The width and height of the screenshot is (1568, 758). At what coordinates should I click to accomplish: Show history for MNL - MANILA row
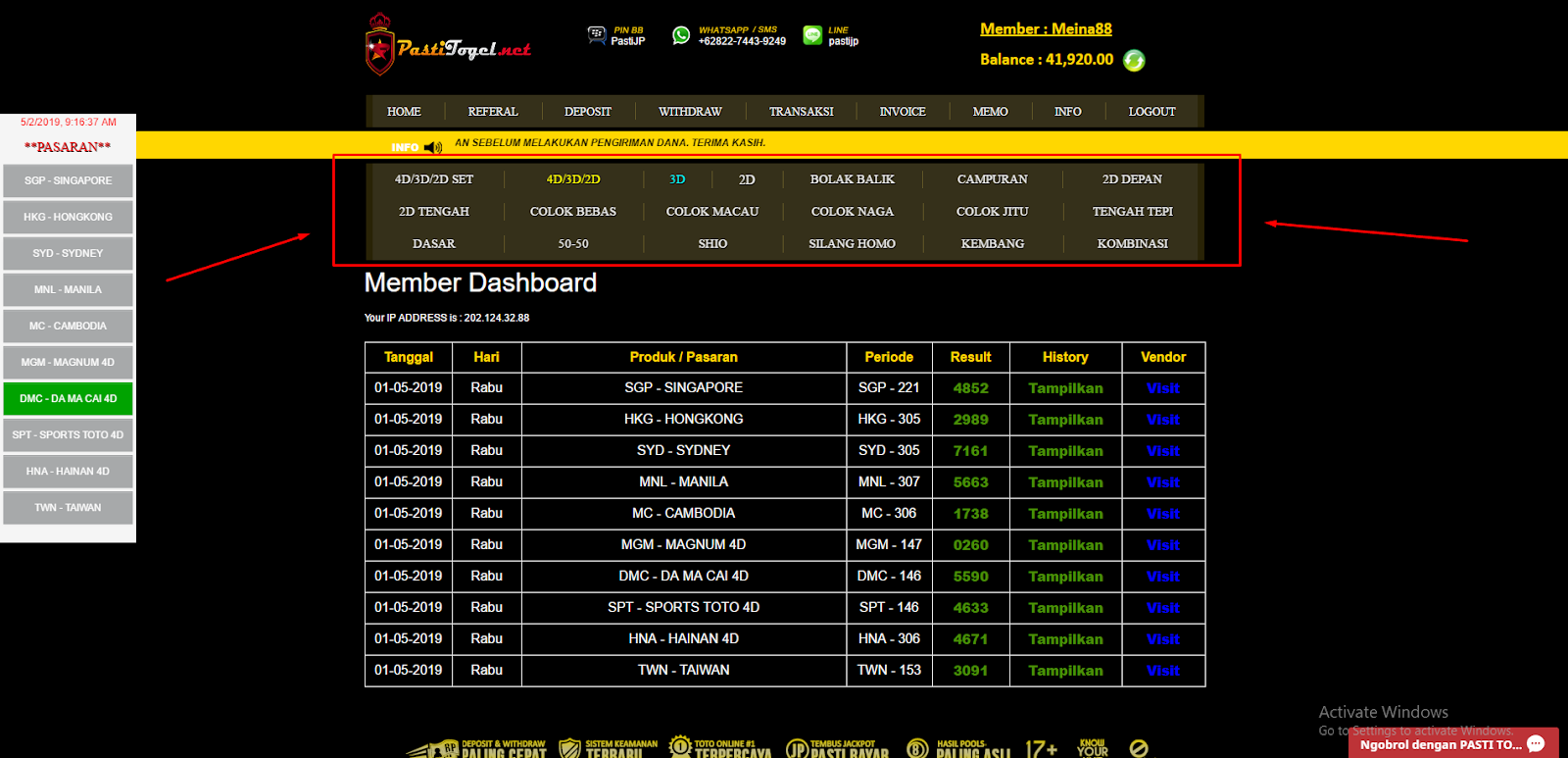[x=1065, y=482]
